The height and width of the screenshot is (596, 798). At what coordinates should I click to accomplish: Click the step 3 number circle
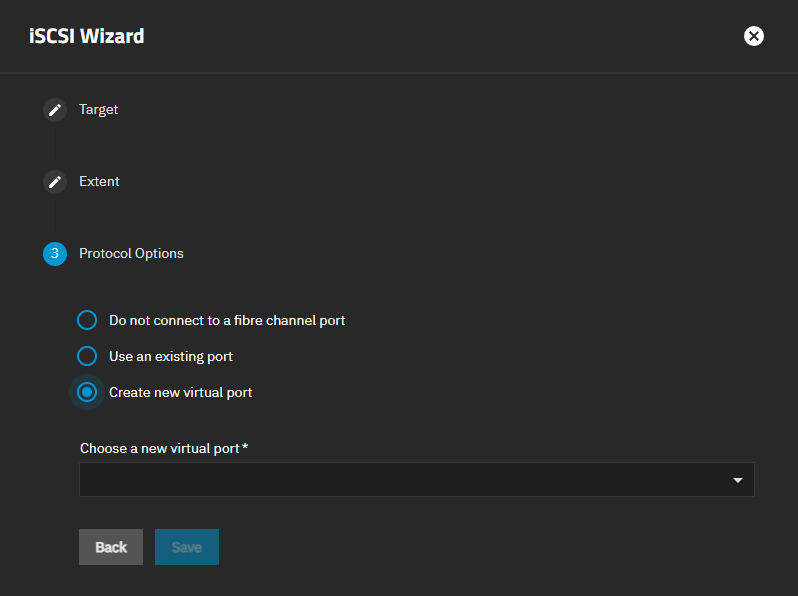55,254
